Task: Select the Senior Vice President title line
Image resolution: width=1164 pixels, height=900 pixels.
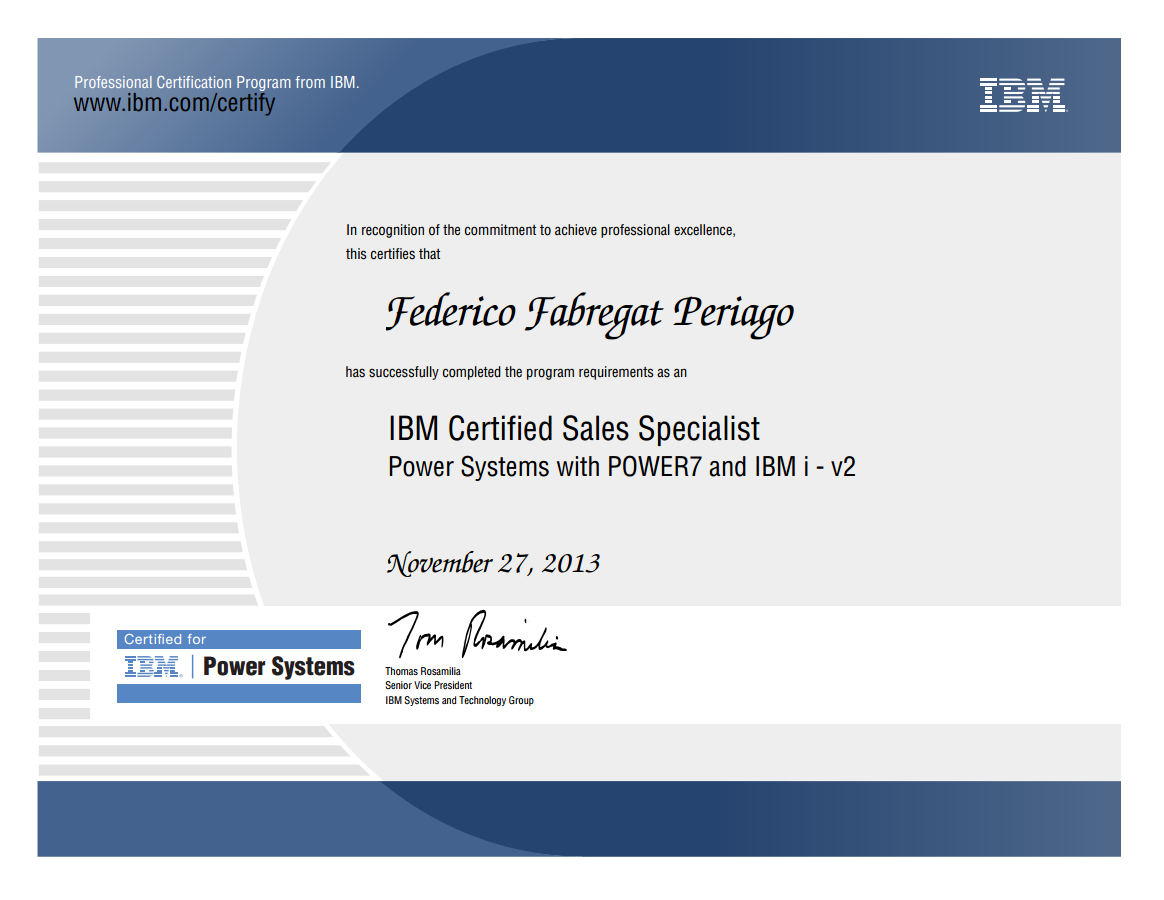Action: 428,686
